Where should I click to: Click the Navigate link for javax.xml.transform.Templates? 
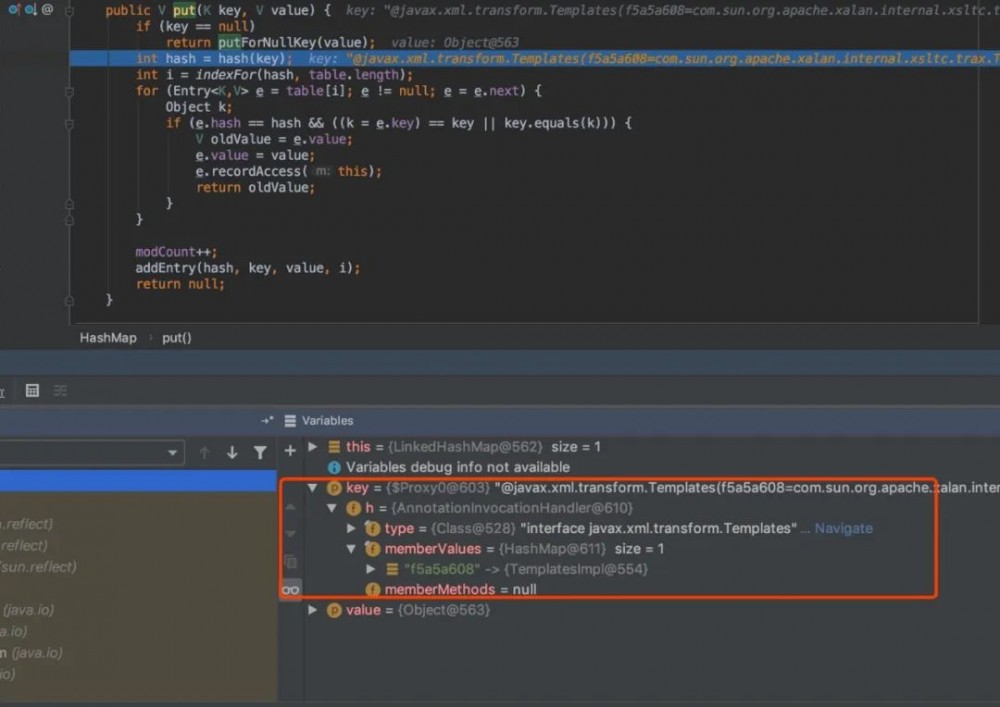pyautogui.click(x=843, y=528)
